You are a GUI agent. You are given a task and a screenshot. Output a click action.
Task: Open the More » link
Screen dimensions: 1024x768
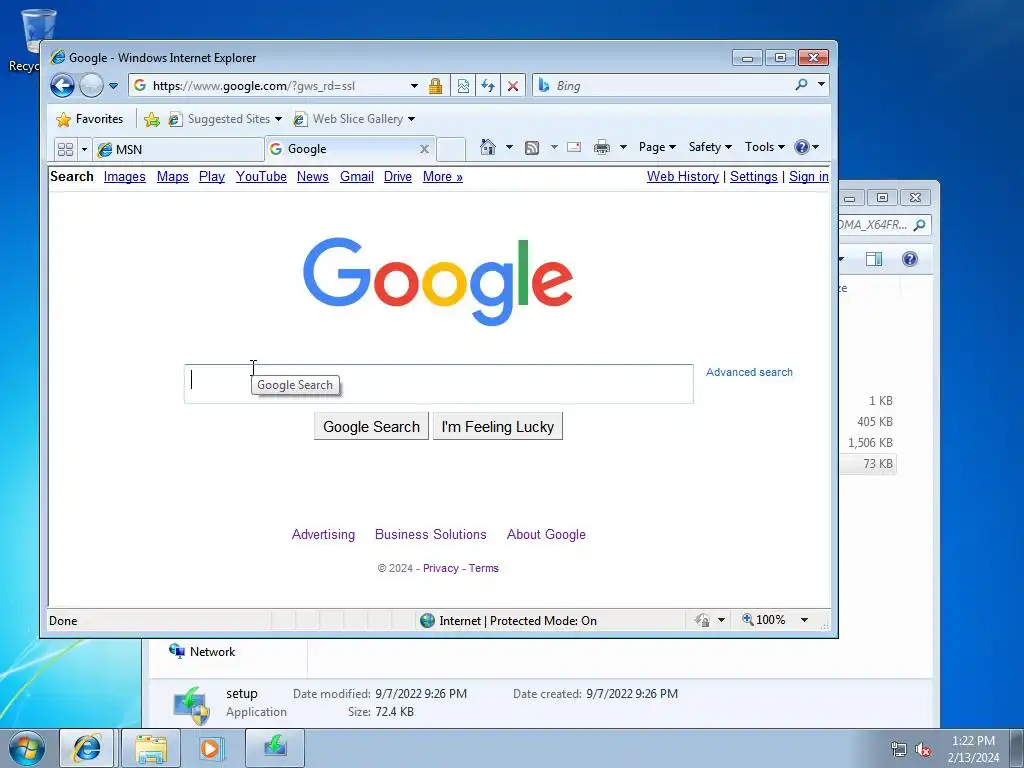click(443, 176)
